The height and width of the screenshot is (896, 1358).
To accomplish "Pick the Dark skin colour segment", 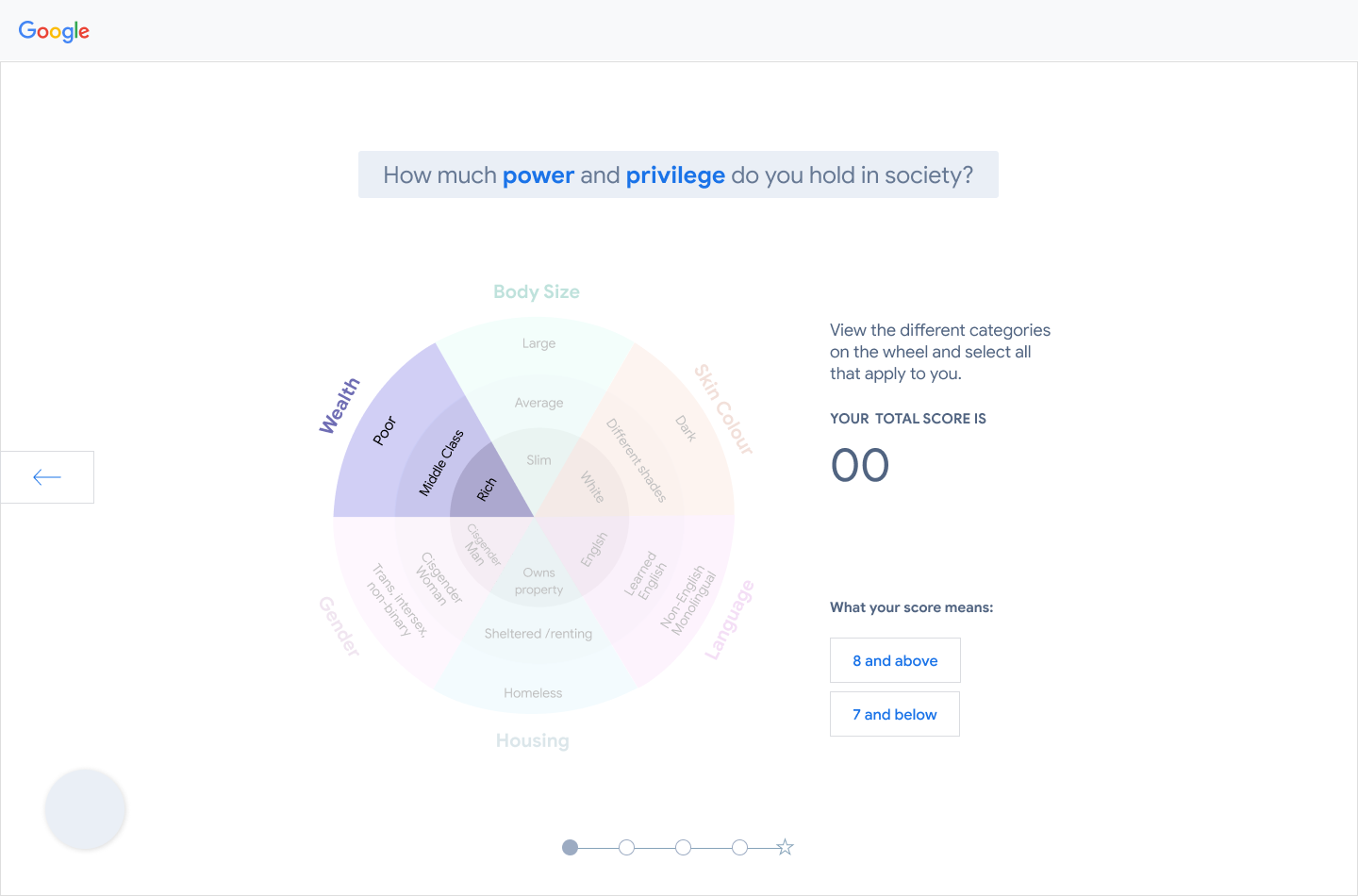I will pyautogui.click(x=686, y=428).
